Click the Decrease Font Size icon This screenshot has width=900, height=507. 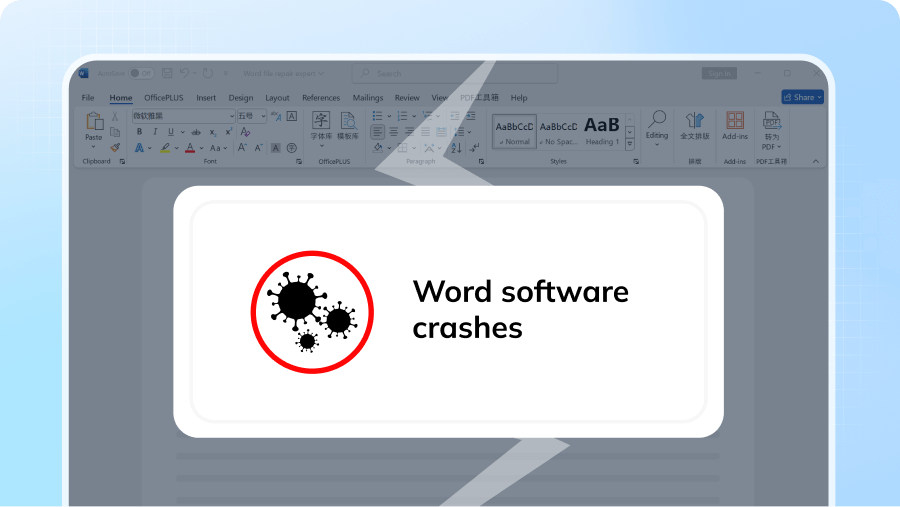259,148
